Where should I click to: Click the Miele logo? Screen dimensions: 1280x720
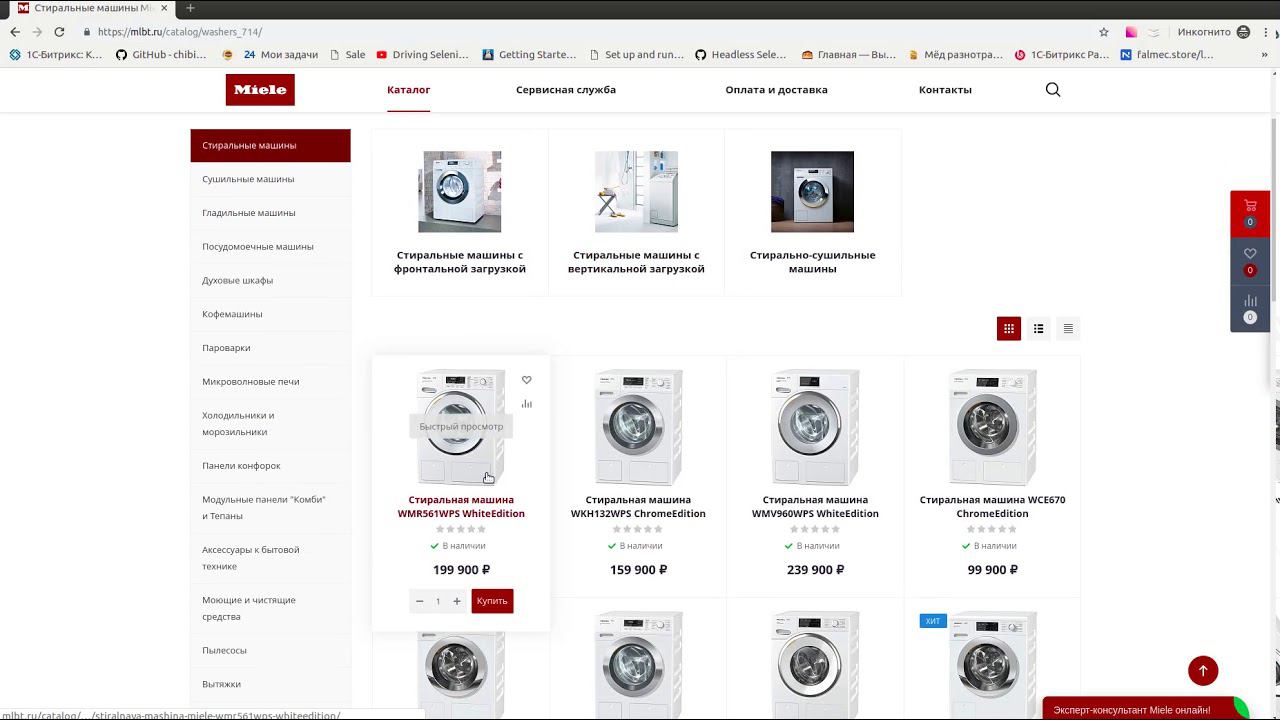[x=260, y=89]
